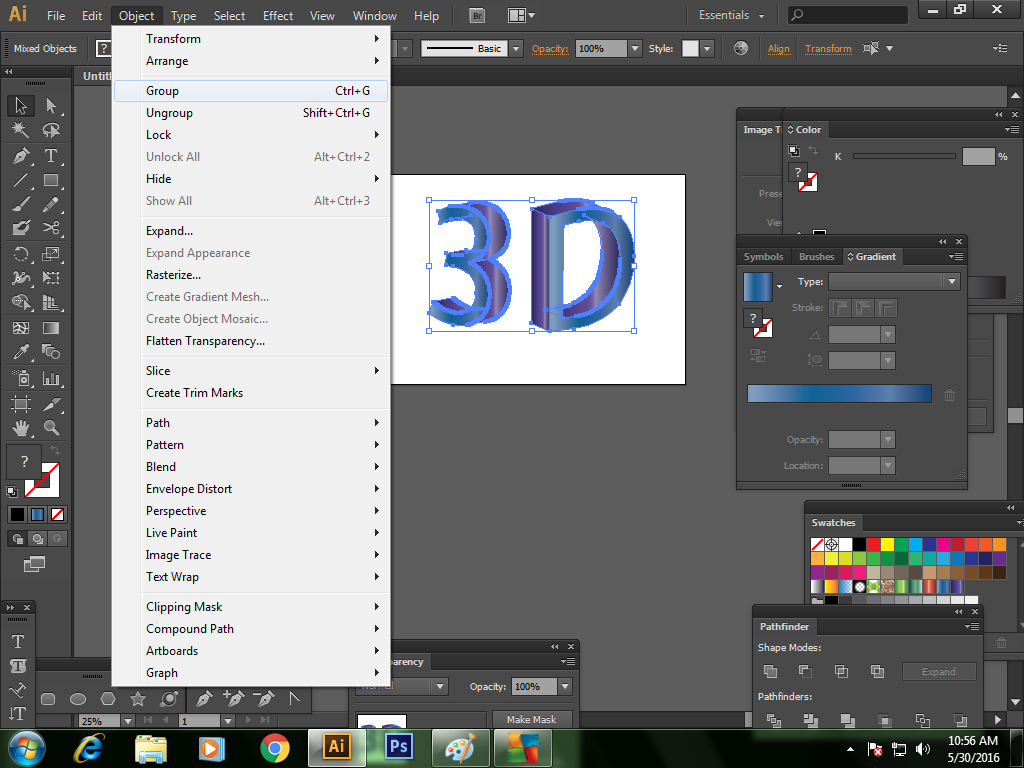1024x768 pixels.
Task: Open Align options from the control bar
Action: (x=779, y=48)
